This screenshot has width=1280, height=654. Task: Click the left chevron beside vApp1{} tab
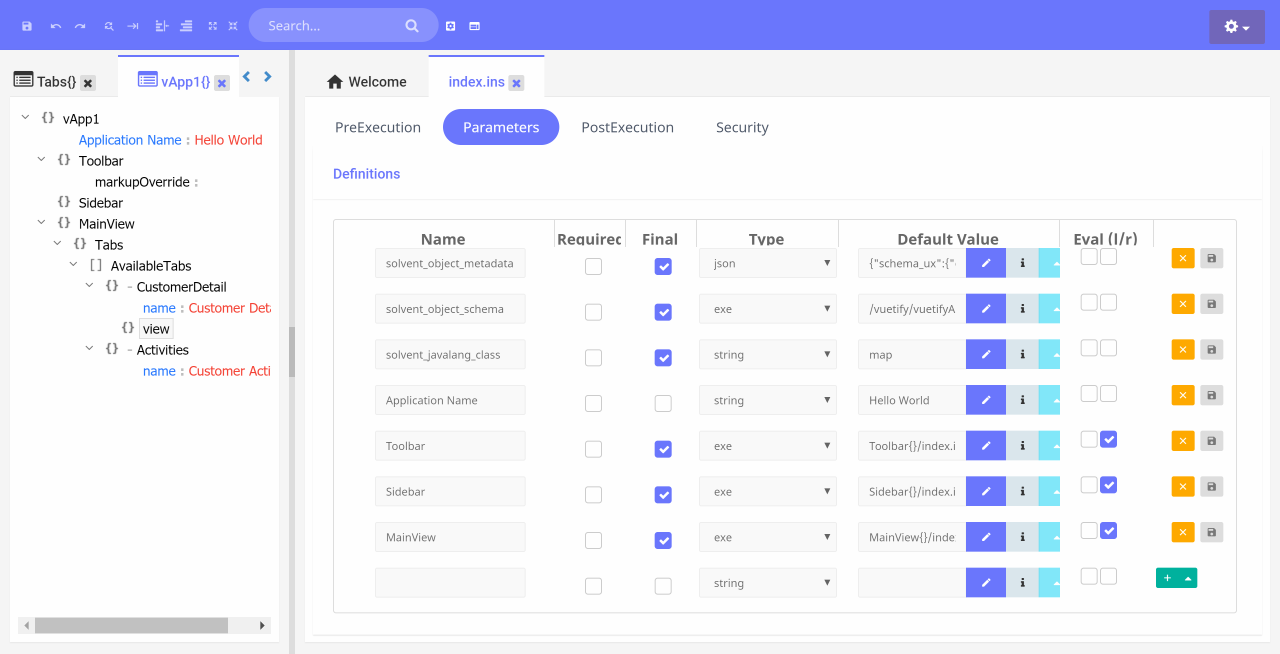(247, 76)
